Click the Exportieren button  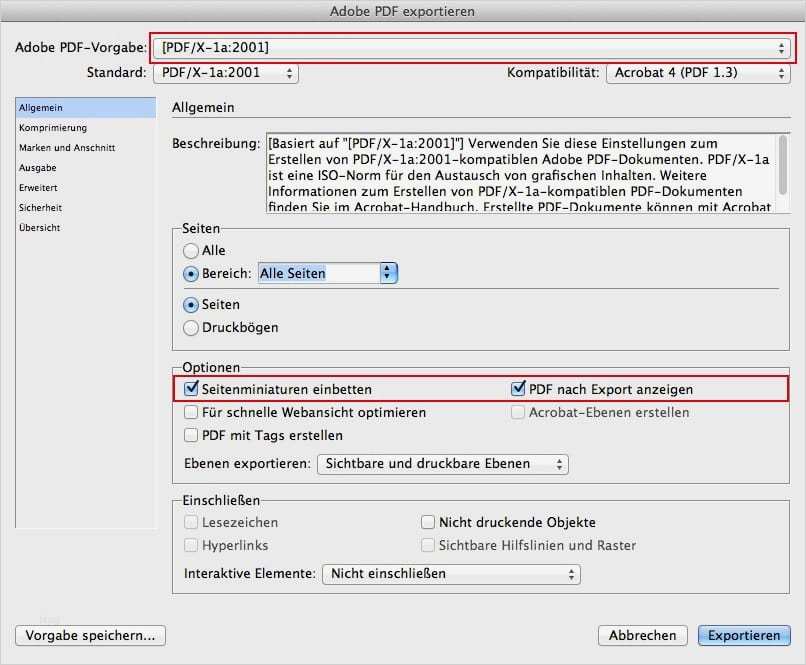(744, 636)
